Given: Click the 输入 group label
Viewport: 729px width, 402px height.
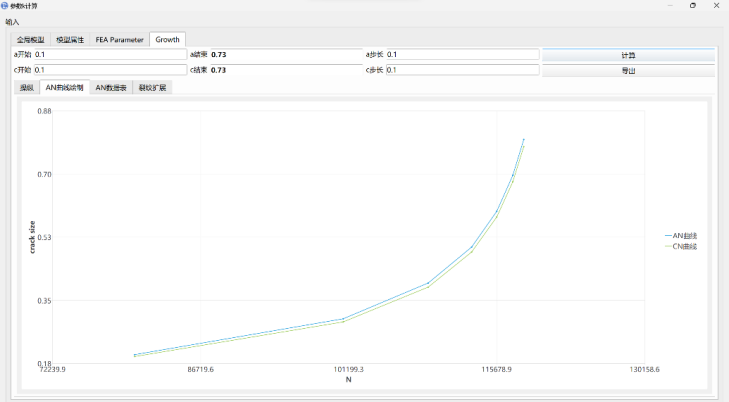Looking at the screenshot, I should click(x=12, y=22).
